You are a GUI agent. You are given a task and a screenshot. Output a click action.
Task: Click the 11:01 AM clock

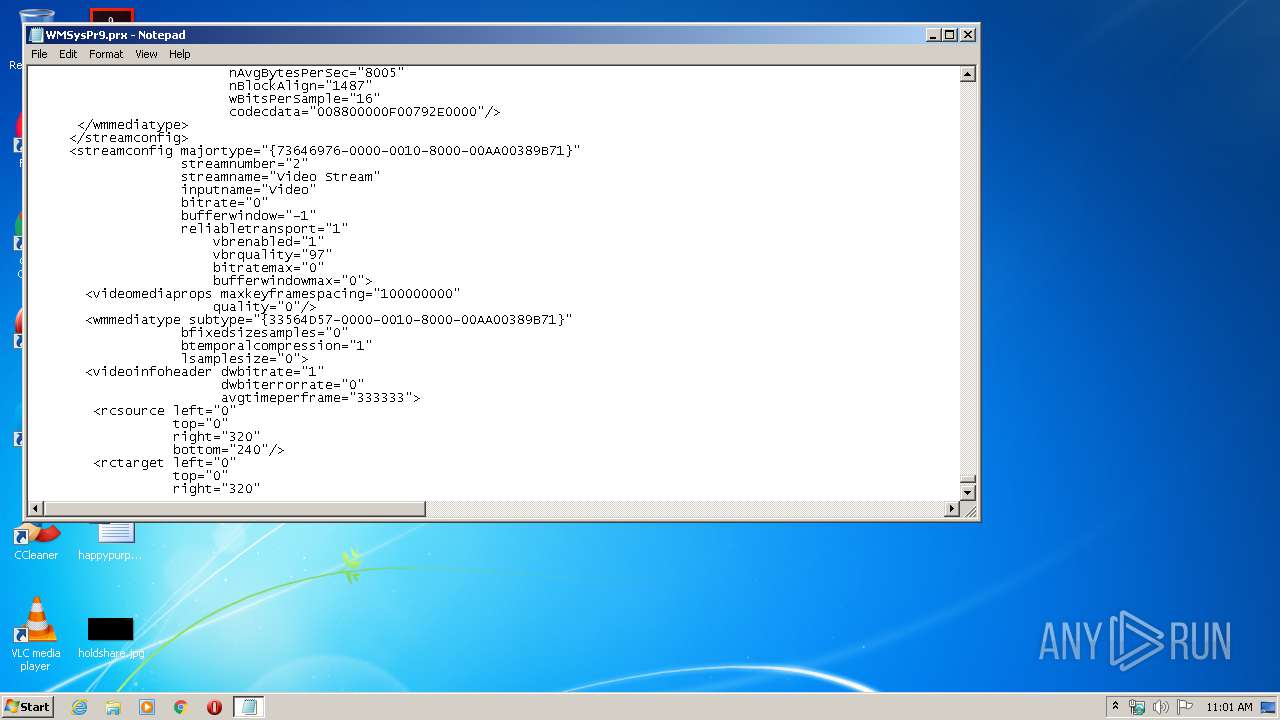click(1229, 707)
